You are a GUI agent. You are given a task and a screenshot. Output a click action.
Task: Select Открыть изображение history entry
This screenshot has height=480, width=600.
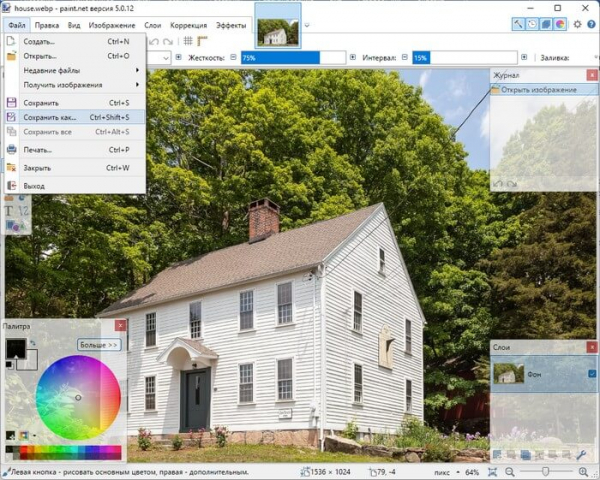tap(544, 90)
